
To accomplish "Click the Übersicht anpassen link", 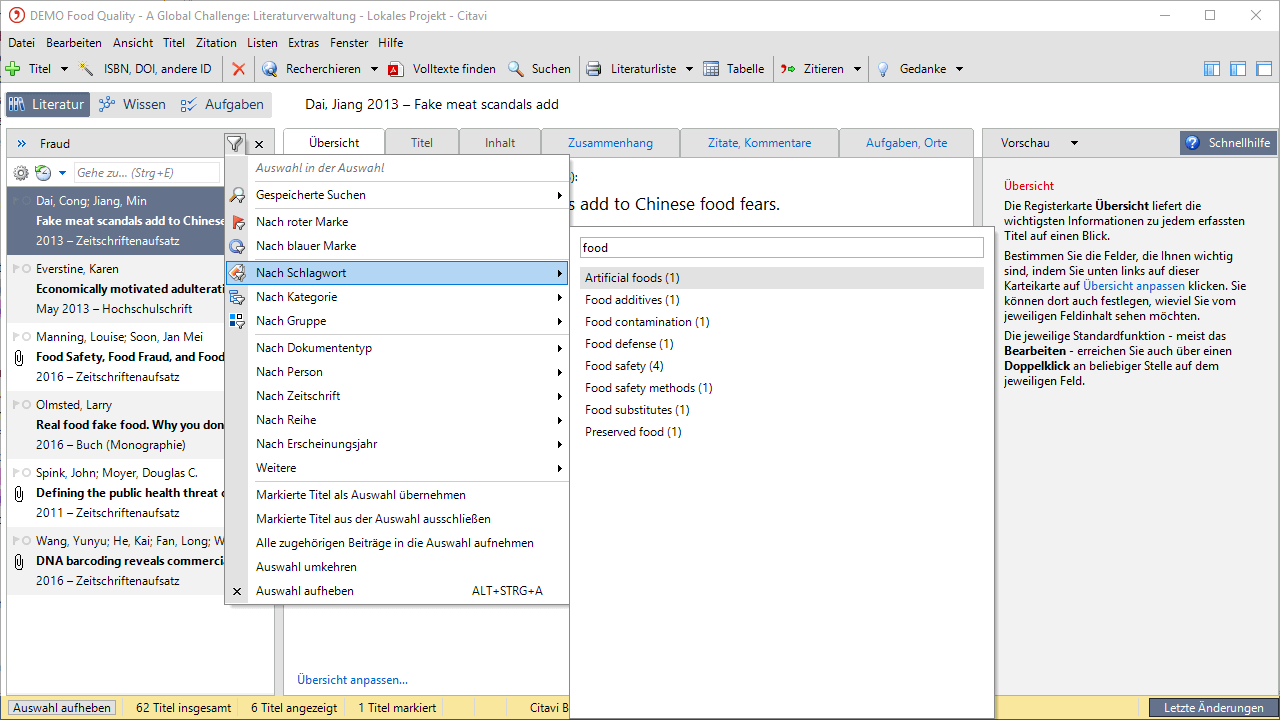I will click(352, 680).
